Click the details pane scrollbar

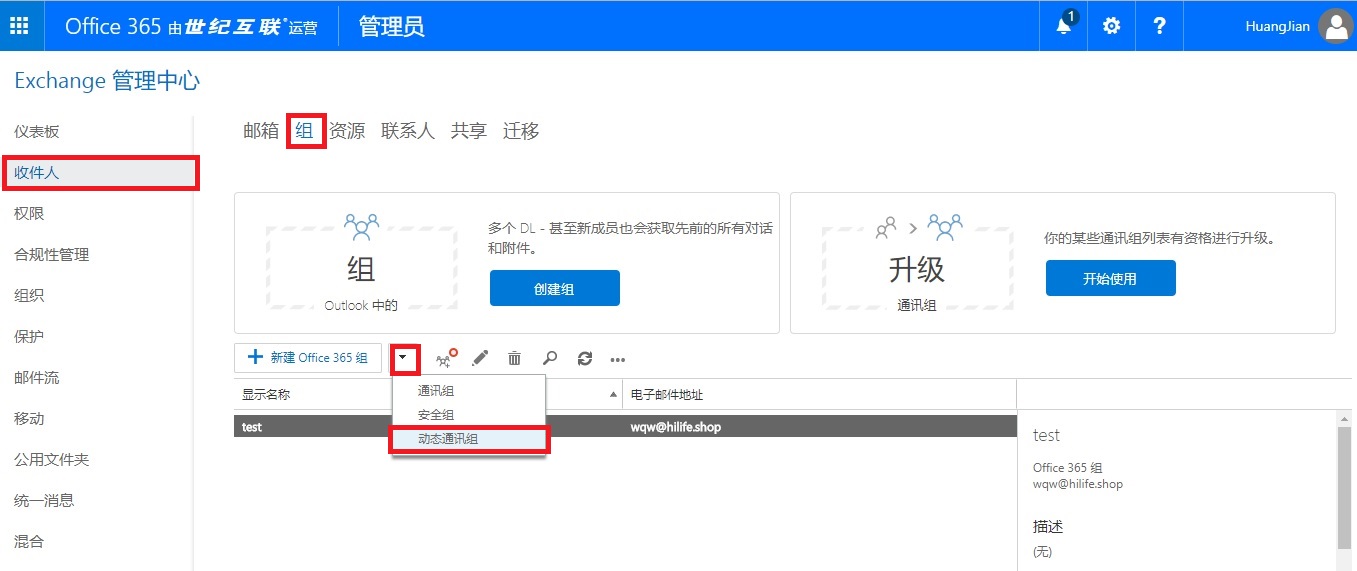point(1345,488)
